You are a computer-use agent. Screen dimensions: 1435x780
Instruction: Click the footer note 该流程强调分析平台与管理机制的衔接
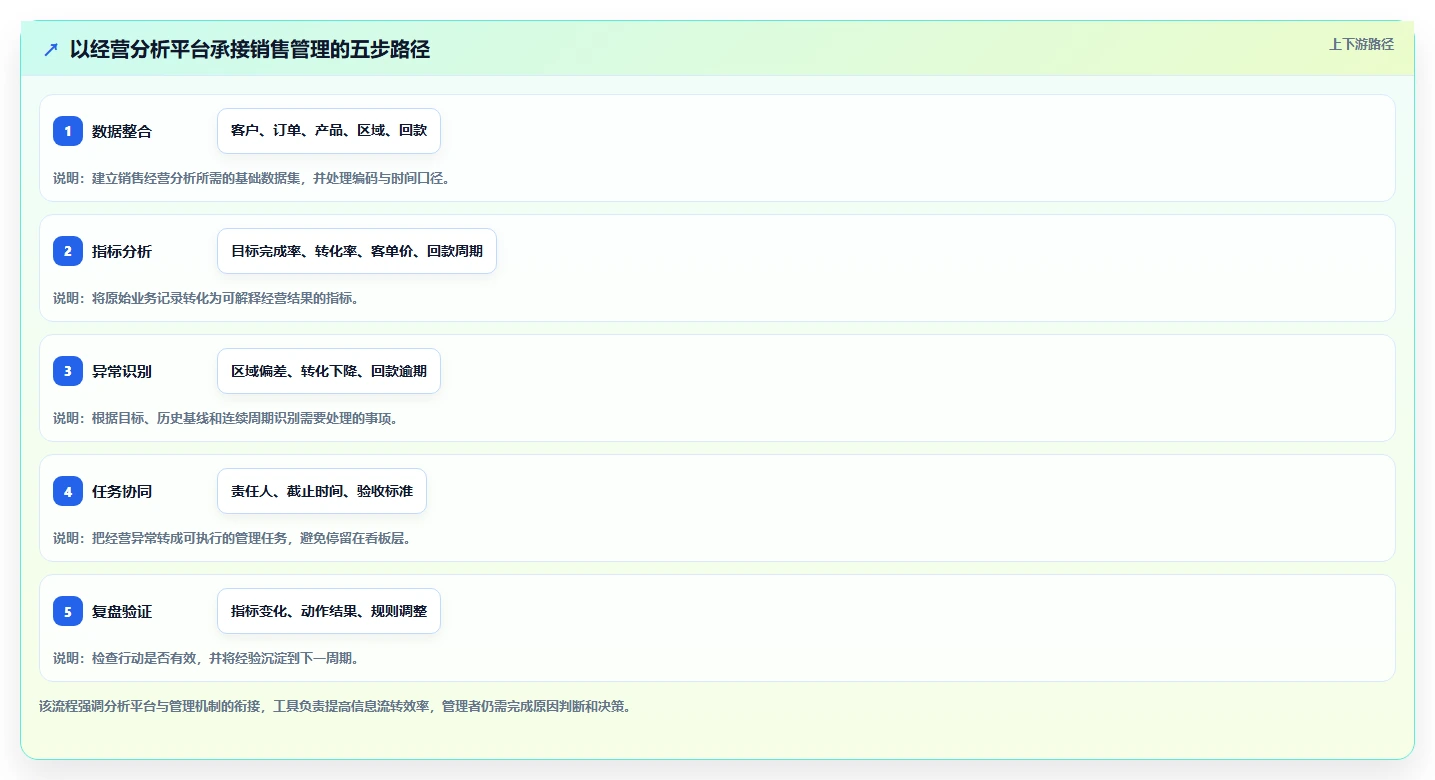pyautogui.click(x=150, y=706)
